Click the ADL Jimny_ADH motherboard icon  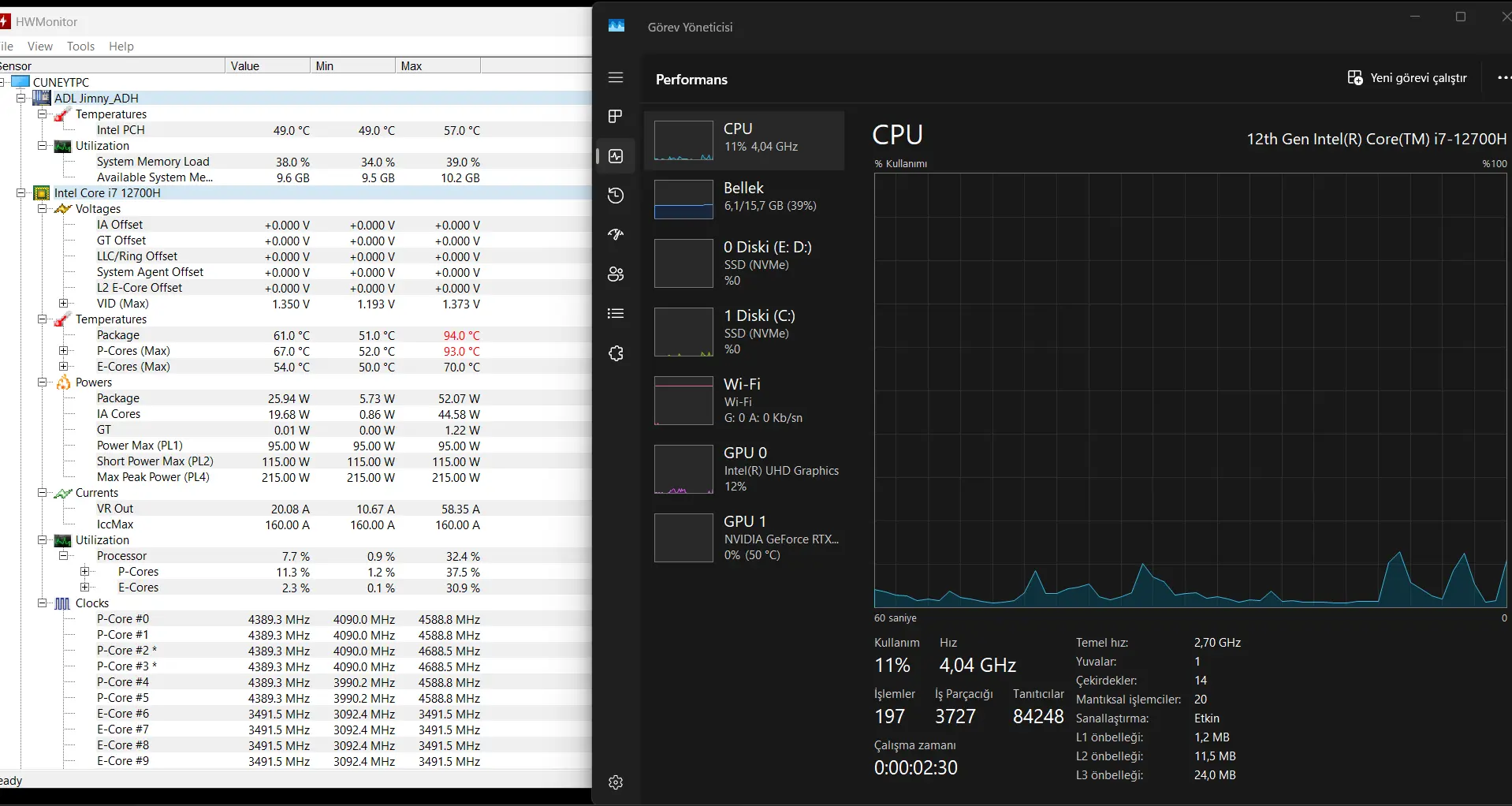42,99
